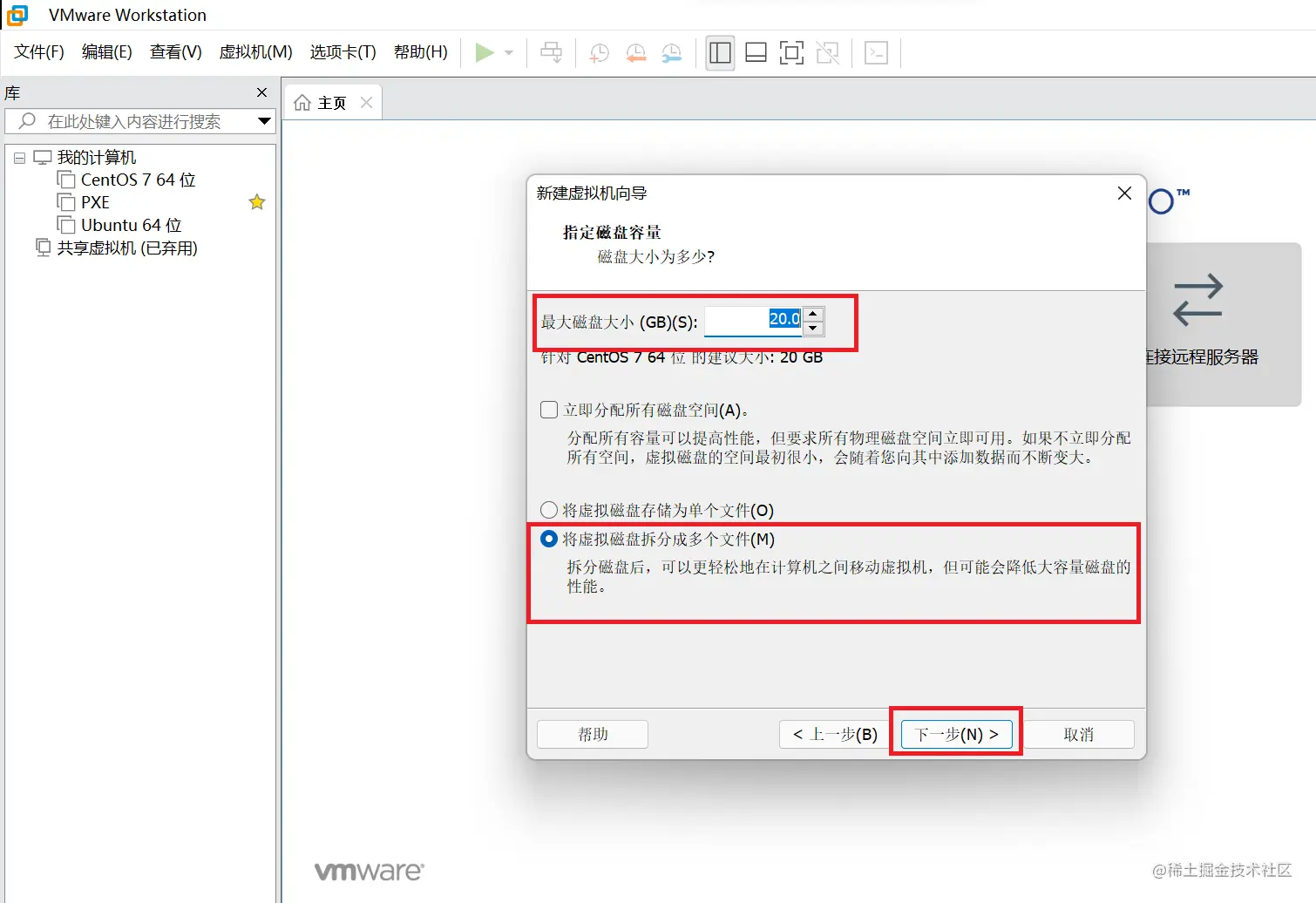Viewport: 1316px width, 903px height.
Task: Open the 文件(F) menu
Action: click(39, 52)
